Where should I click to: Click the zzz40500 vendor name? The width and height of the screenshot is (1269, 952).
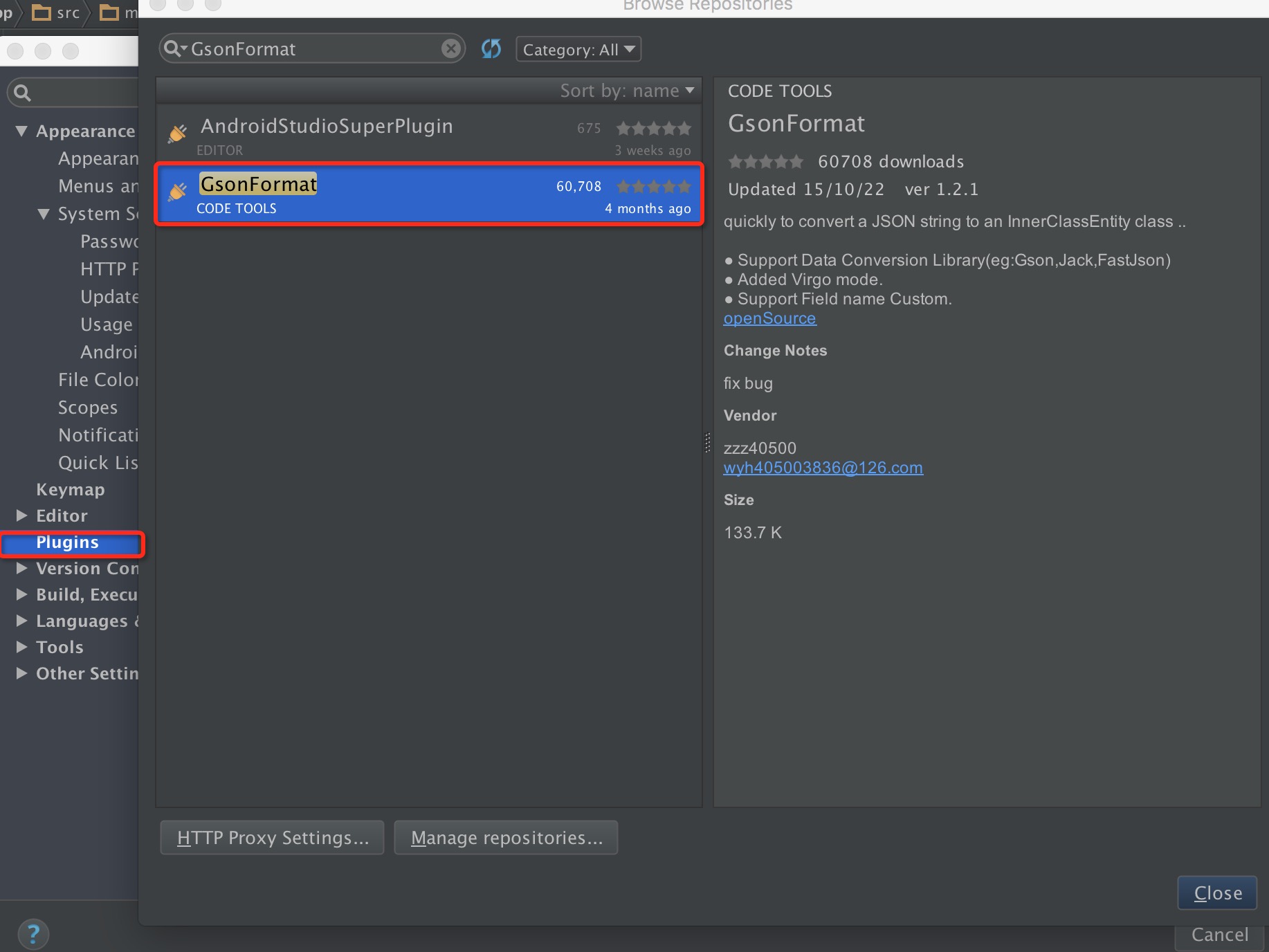coord(760,448)
